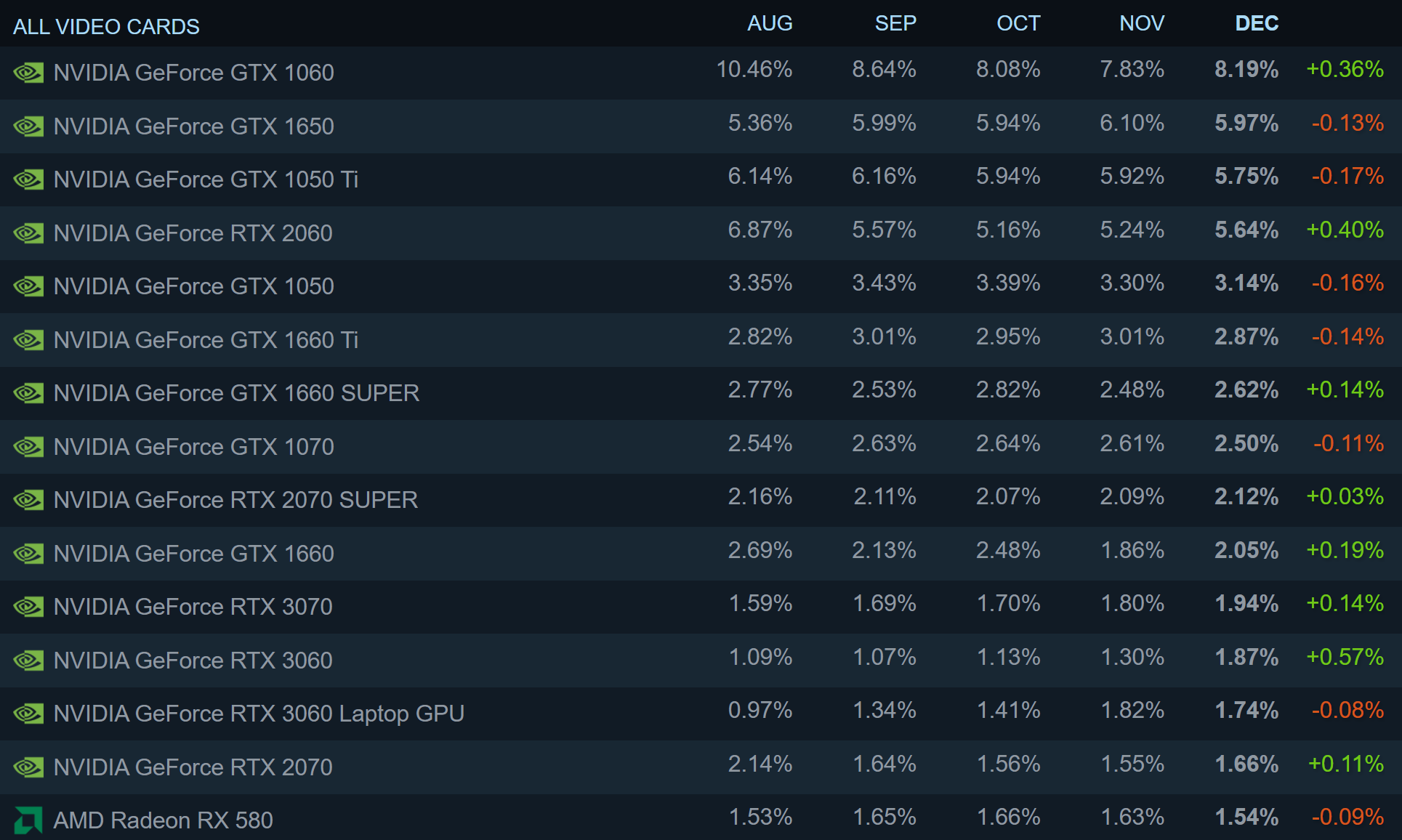Click the 8.19% DEC value for GTX 1060
The width and height of the screenshot is (1402, 840).
(1246, 69)
